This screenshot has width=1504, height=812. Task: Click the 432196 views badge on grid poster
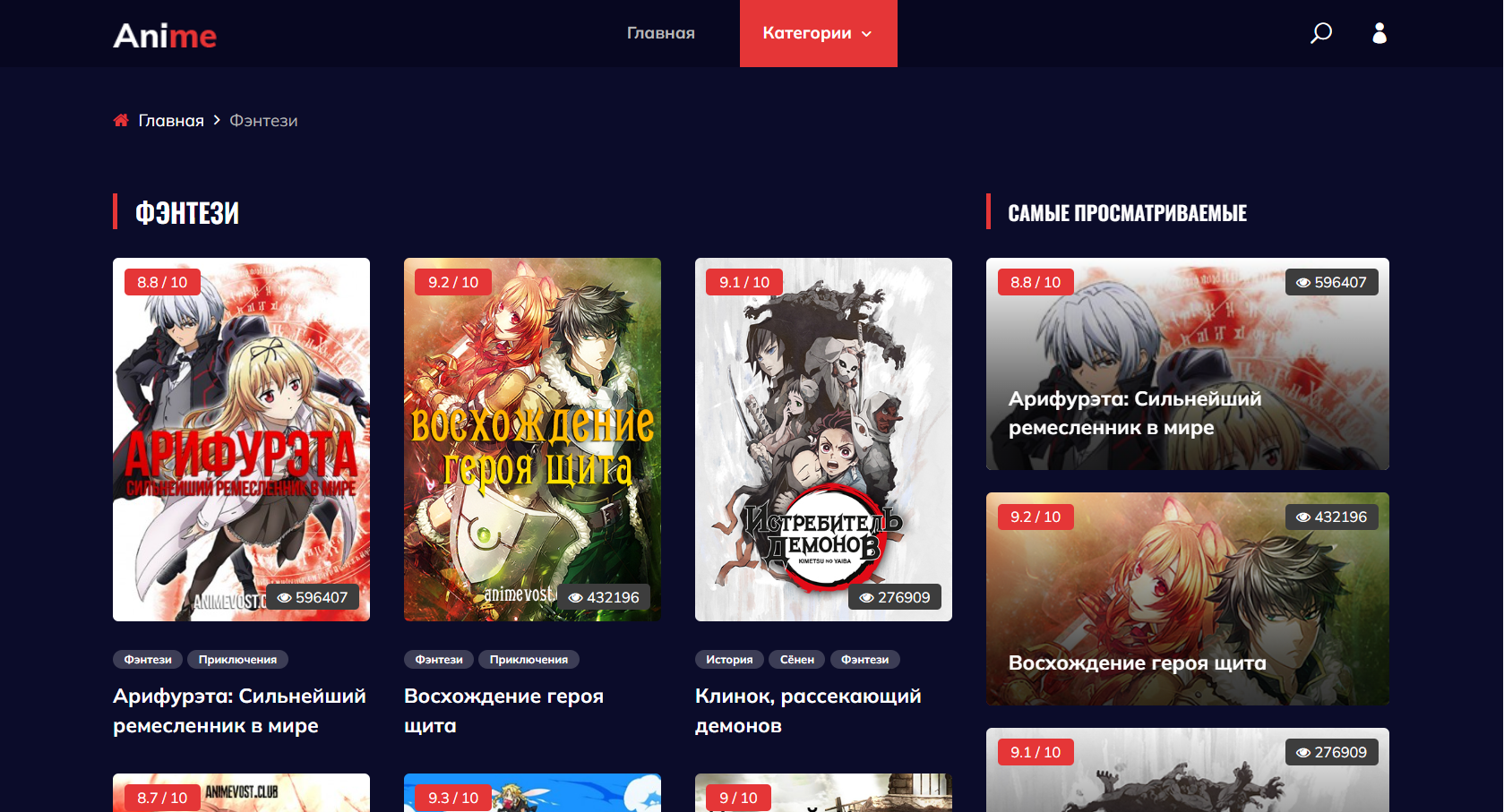[604, 597]
